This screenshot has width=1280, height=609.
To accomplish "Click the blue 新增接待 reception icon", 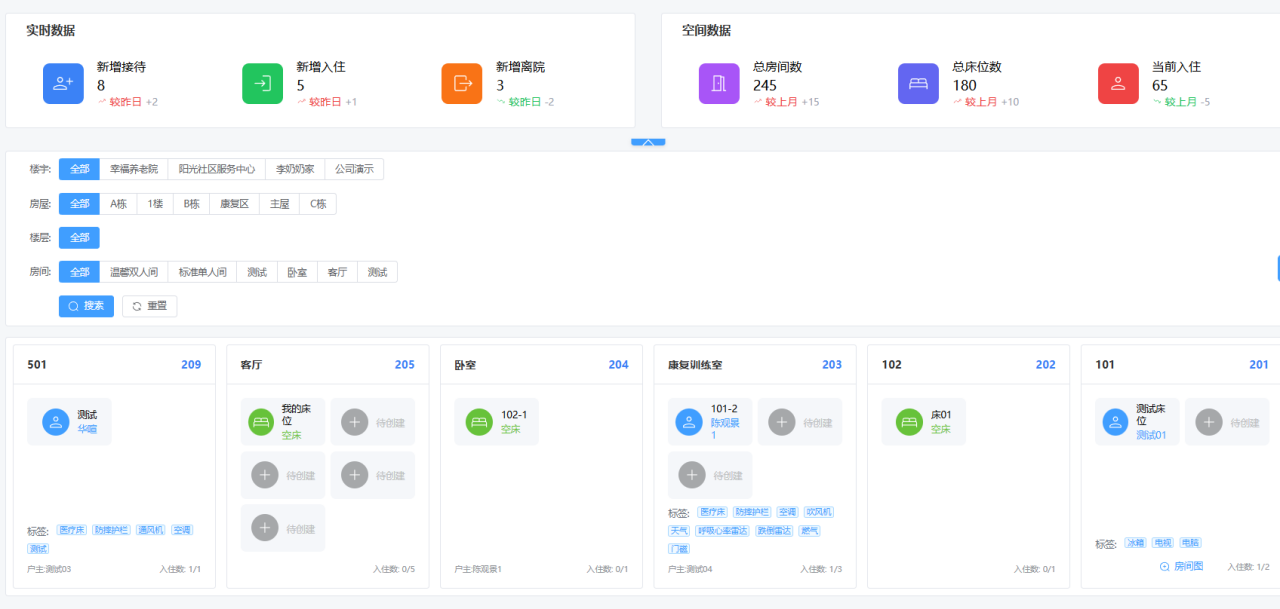I will pyautogui.click(x=63, y=84).
